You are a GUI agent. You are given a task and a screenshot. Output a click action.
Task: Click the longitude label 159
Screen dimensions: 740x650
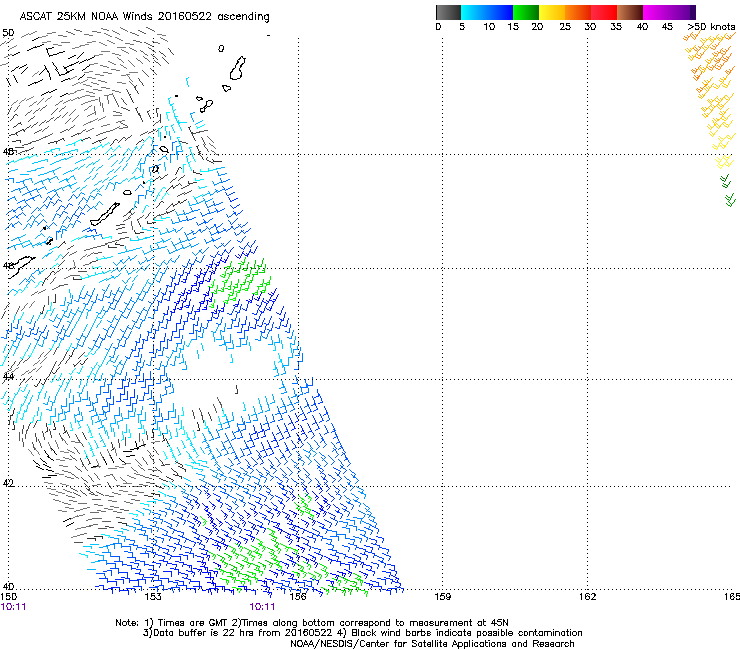click(442, 597)
